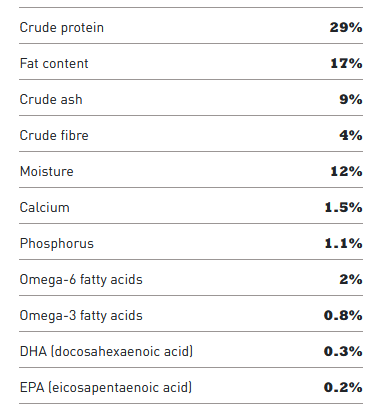This screenshot has width=382, height=409.
Task: Click the Omega-3 fatty acids label
Action: pyautogui.click(x=81, y=316)
